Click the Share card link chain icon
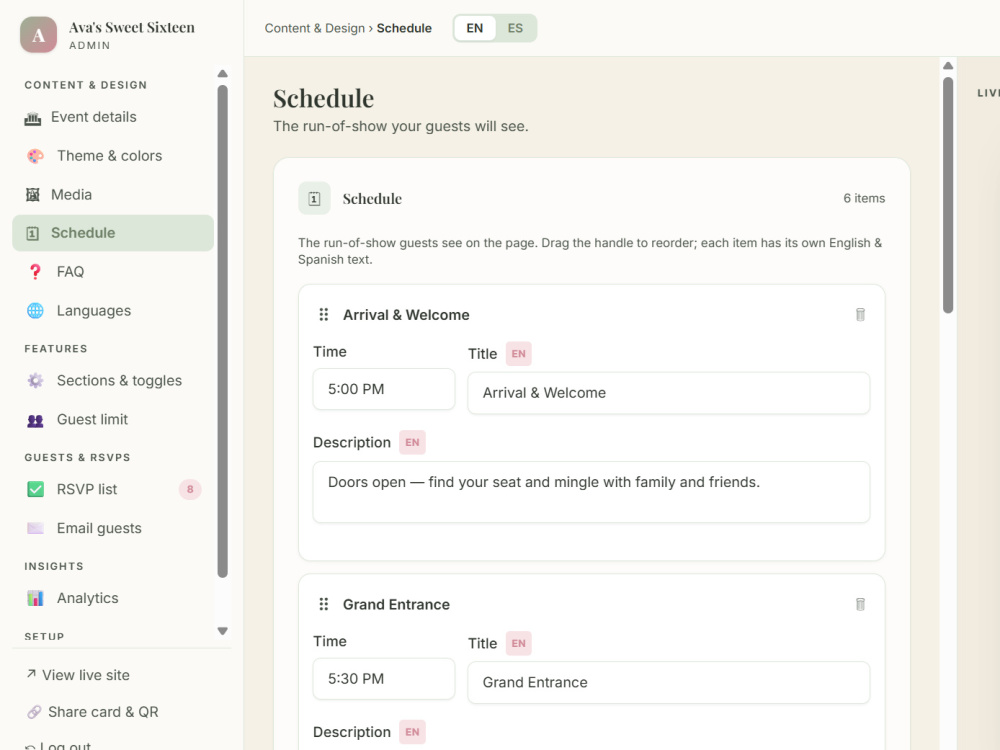The height and width of the screenshot is (750, 1000). pos(34,712)
